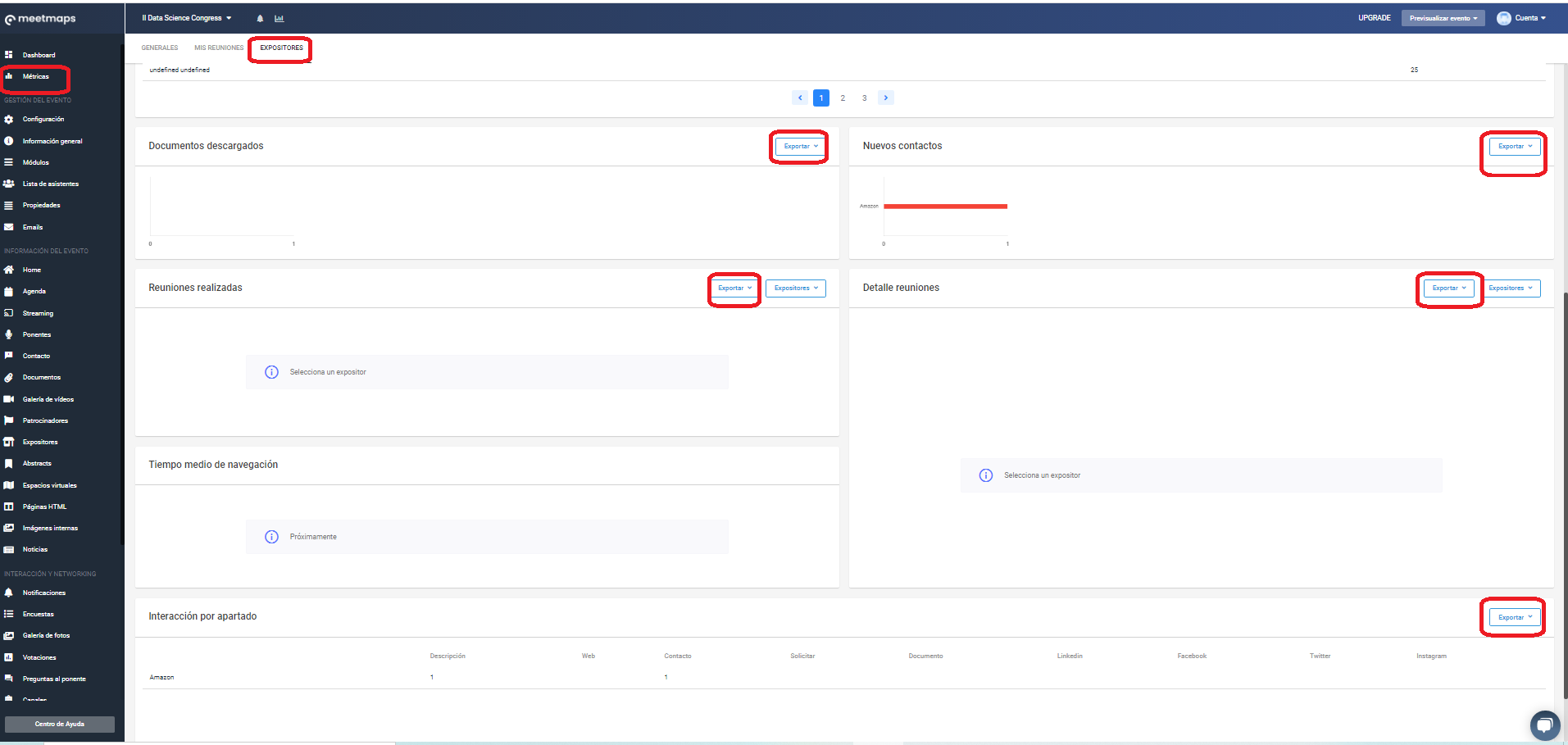Switch to the Generales tab
The height and width of the screenshot is (745, 1568).
[160, 48]
